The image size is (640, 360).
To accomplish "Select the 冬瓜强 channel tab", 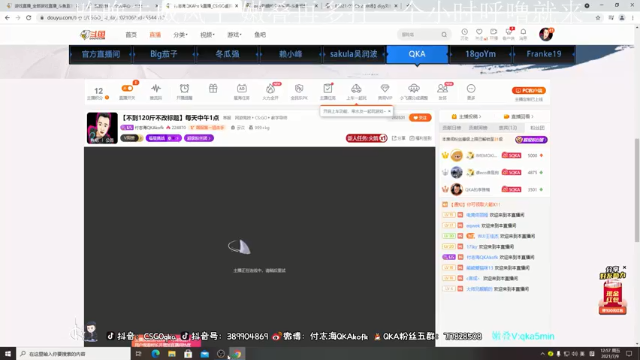I will point(227,54).
